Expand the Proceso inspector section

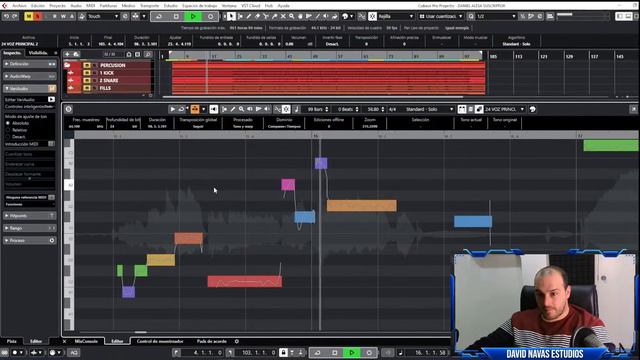click(30, 241)
